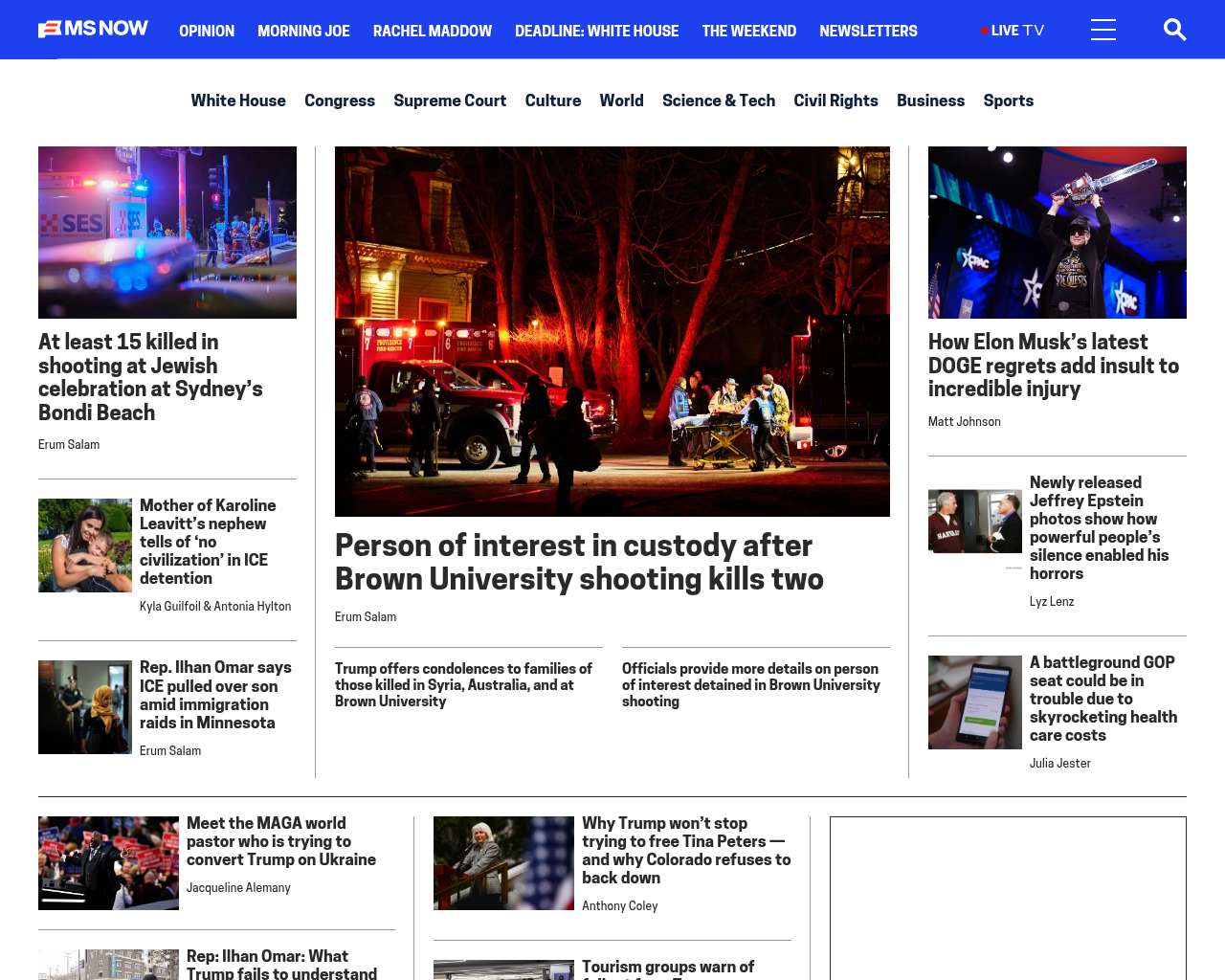Screen dimensions: 1225x980
Task: Read Trump offers condolences article
Action: pyautogui.click(x=463, y=684)
